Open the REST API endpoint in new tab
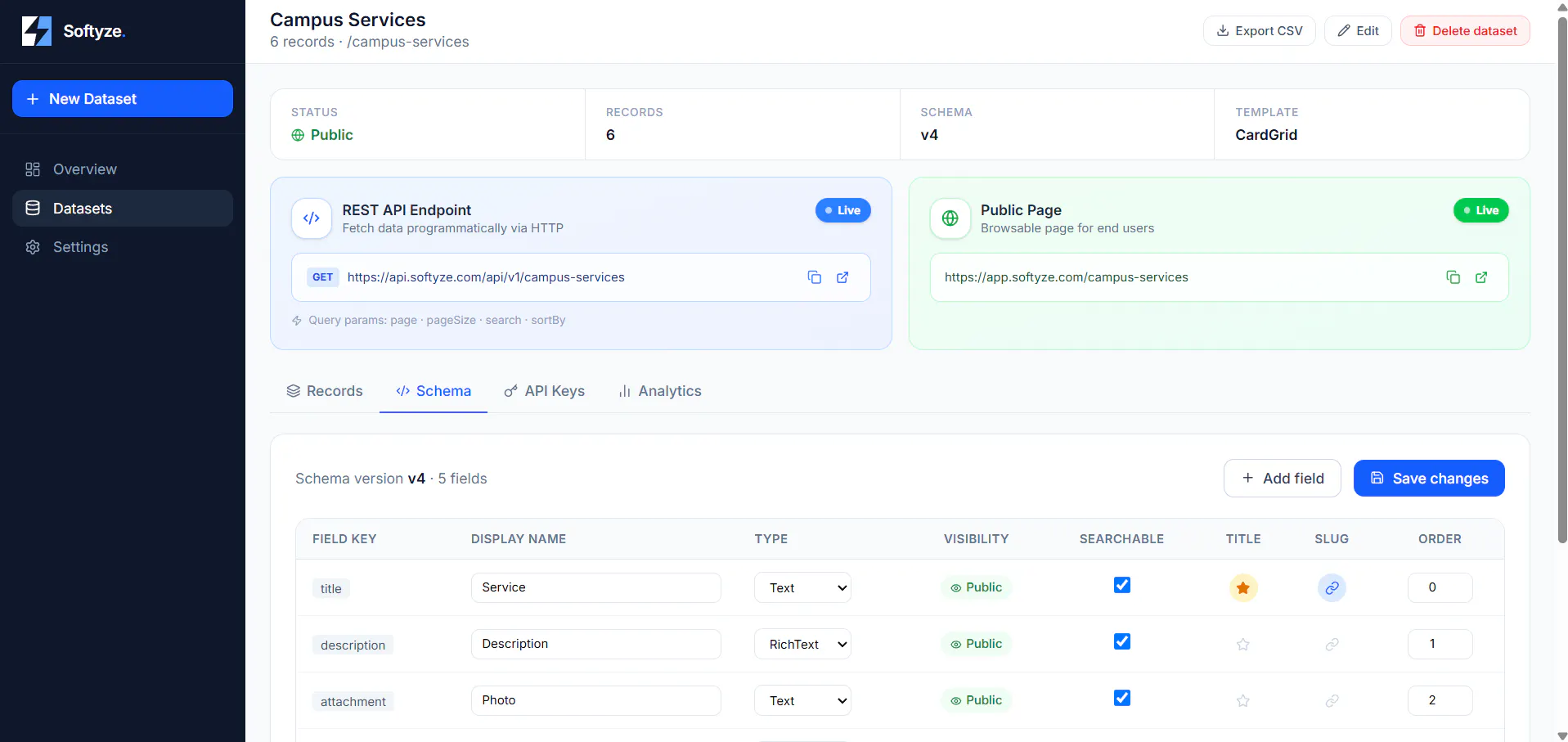 842,277
